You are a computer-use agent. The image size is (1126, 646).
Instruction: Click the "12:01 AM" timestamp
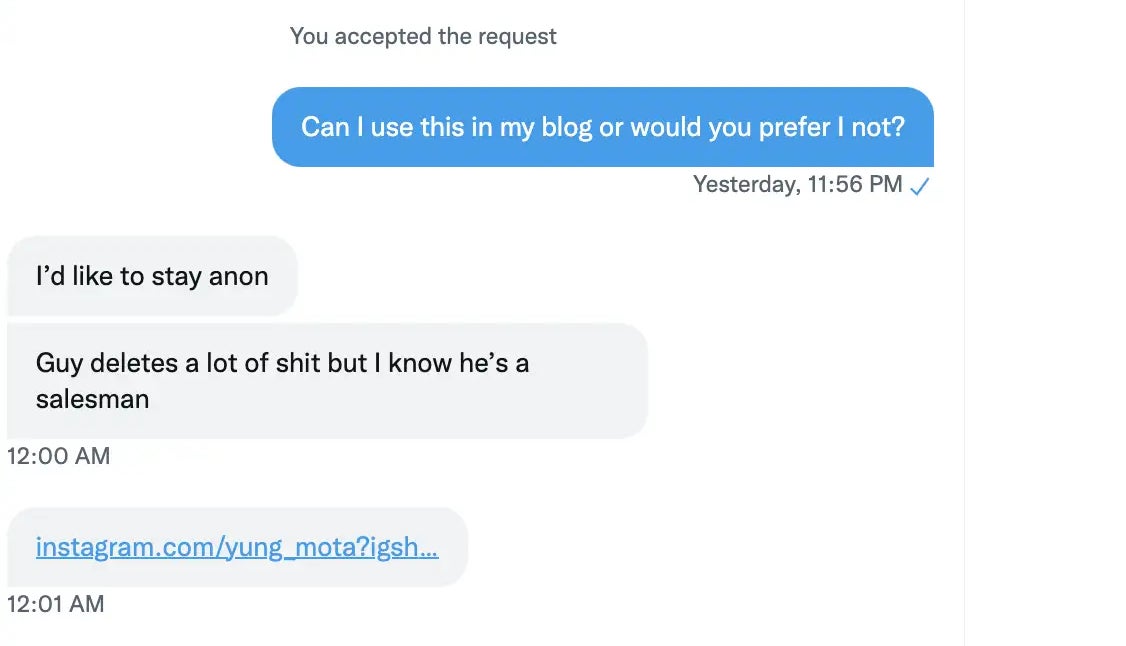coord(55,604)
